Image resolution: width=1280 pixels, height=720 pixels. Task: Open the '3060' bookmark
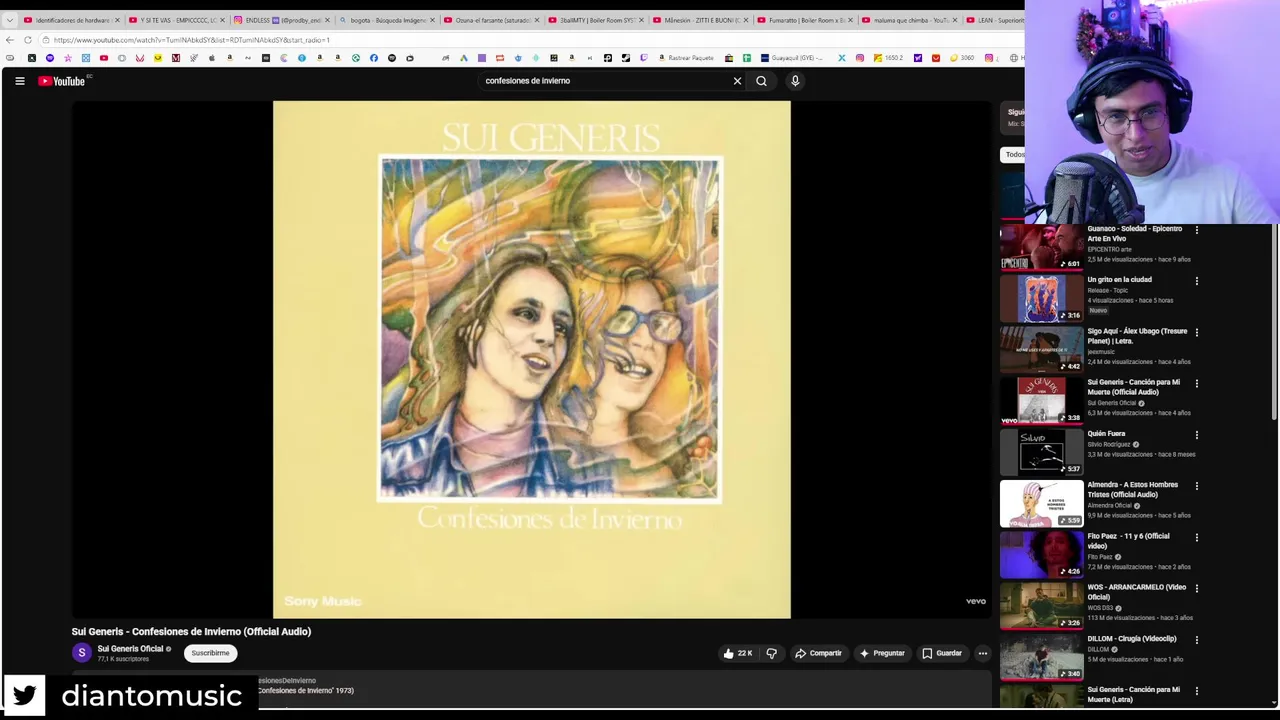point(960,58)
